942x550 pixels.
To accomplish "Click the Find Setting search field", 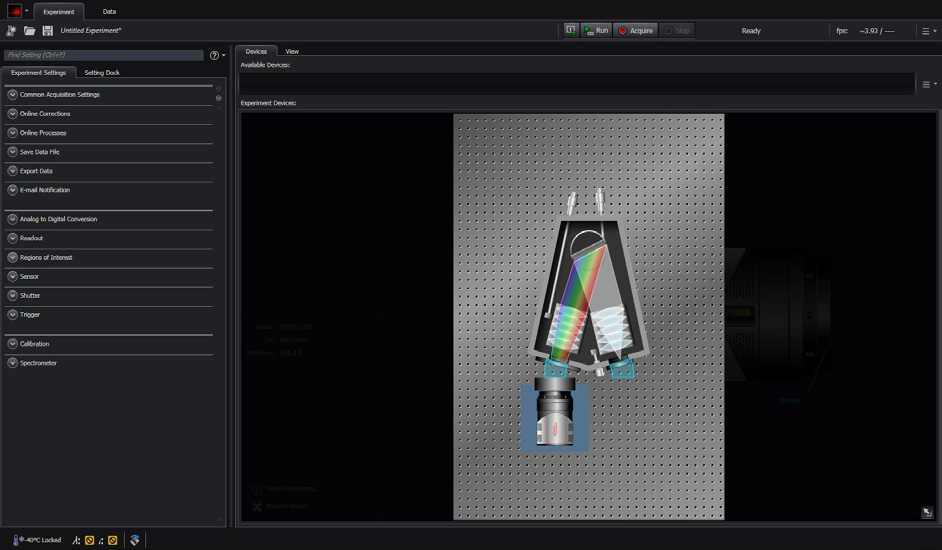I will 103,55.
